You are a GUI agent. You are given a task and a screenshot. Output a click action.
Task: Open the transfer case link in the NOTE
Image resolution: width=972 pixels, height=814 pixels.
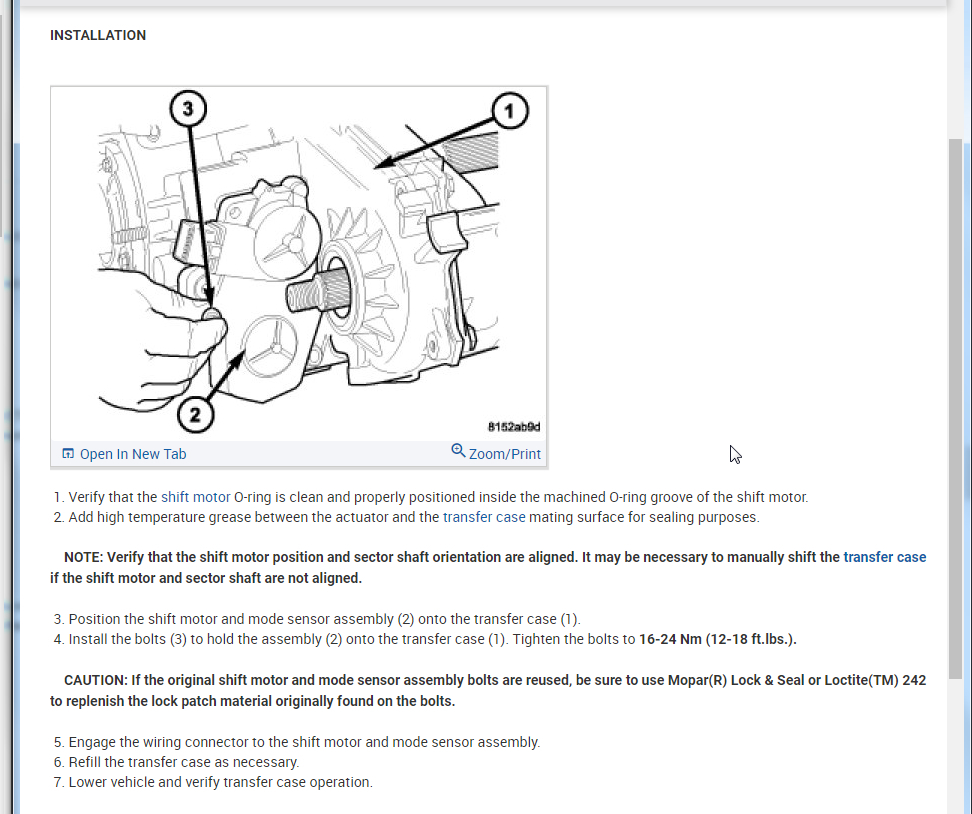point(885,557)
